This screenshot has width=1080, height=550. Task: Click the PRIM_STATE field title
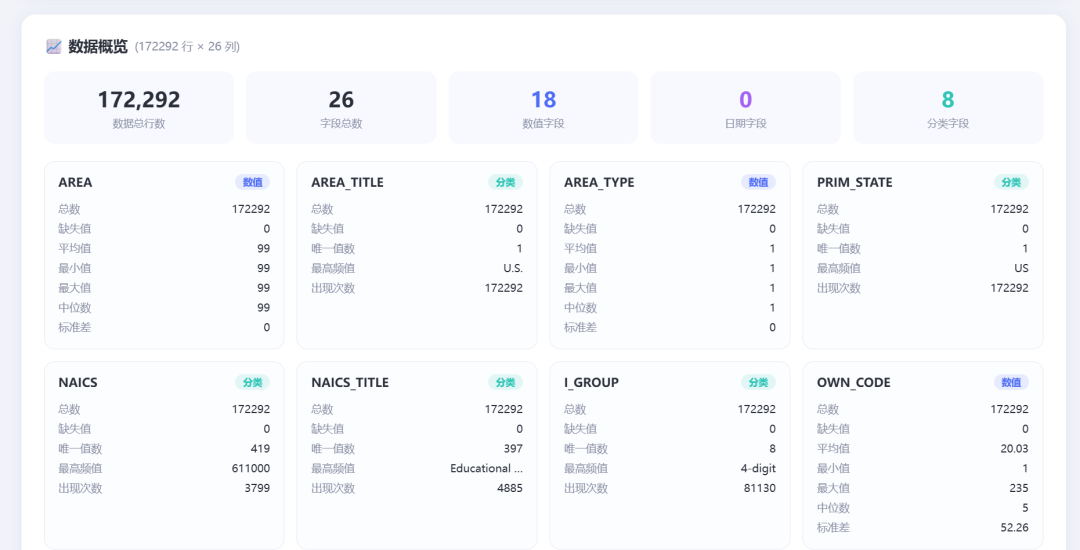click(x=855, y=182)
